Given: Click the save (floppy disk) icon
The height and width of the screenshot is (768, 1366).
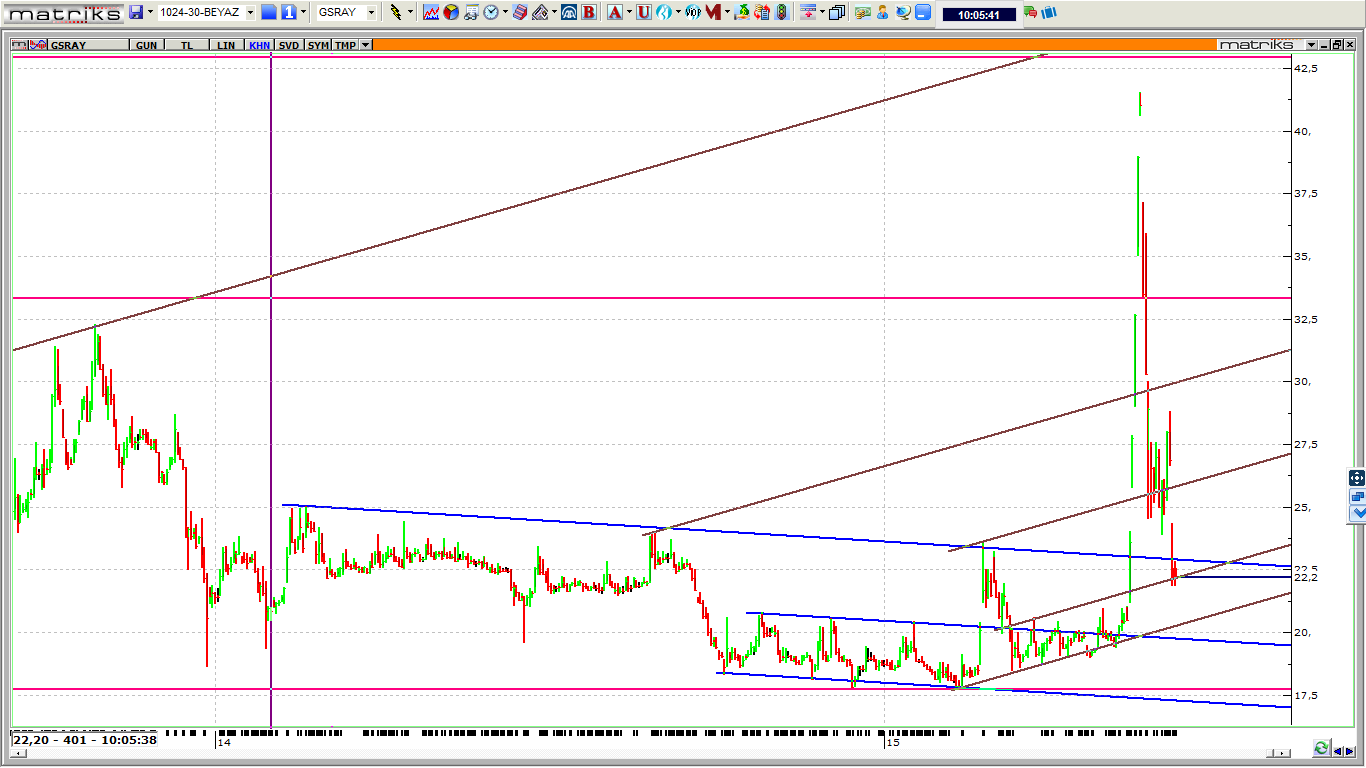Looking at the screenshot, I should pyautogui.click(x=136, y=12).
